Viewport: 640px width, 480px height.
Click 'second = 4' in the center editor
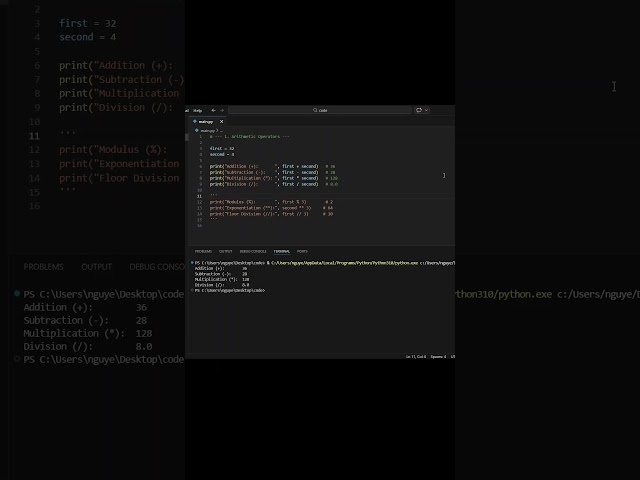point(222,154)
